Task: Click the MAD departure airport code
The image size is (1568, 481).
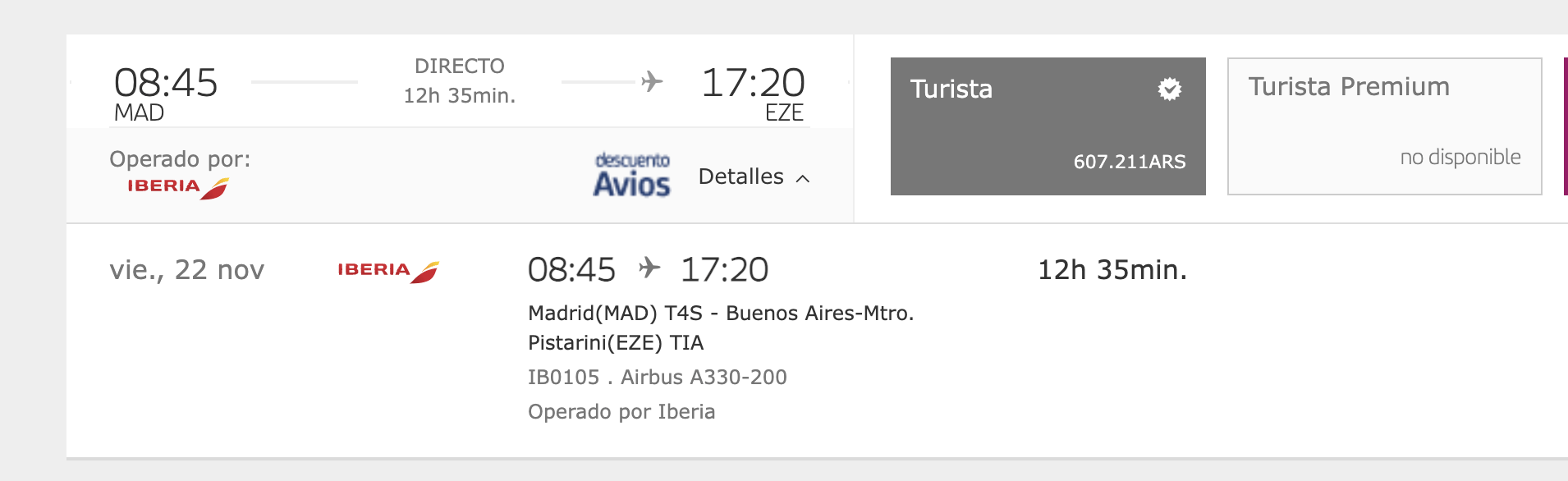Action: click(x=139, y=113)
